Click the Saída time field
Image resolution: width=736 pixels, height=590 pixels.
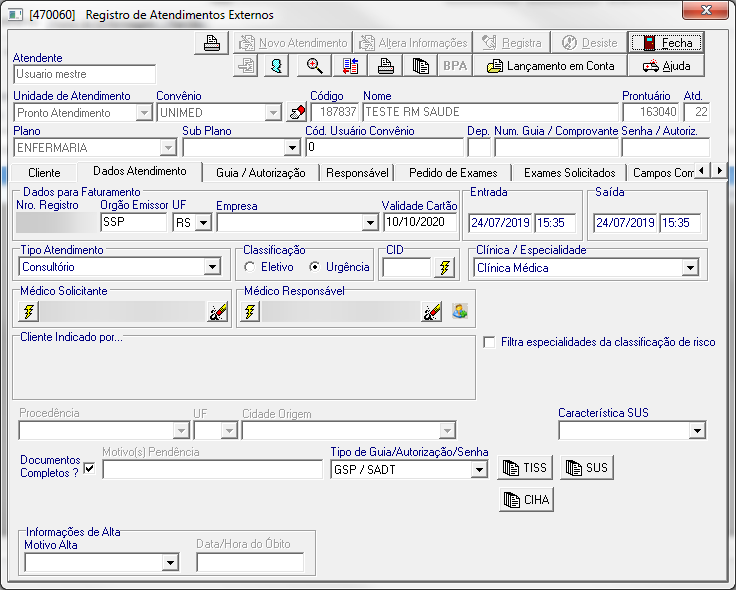click(x=680, y=222)
